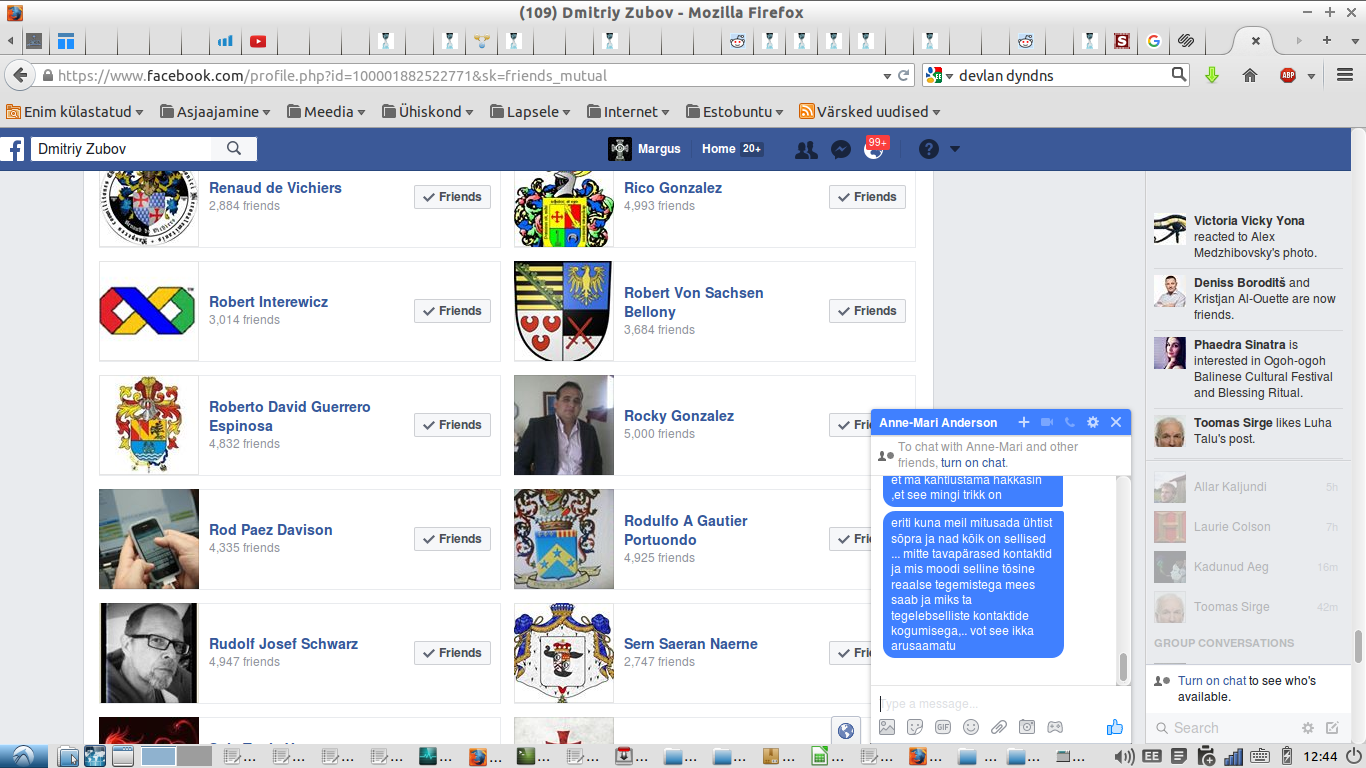Open the GIF picker in chat

(943, 727)
